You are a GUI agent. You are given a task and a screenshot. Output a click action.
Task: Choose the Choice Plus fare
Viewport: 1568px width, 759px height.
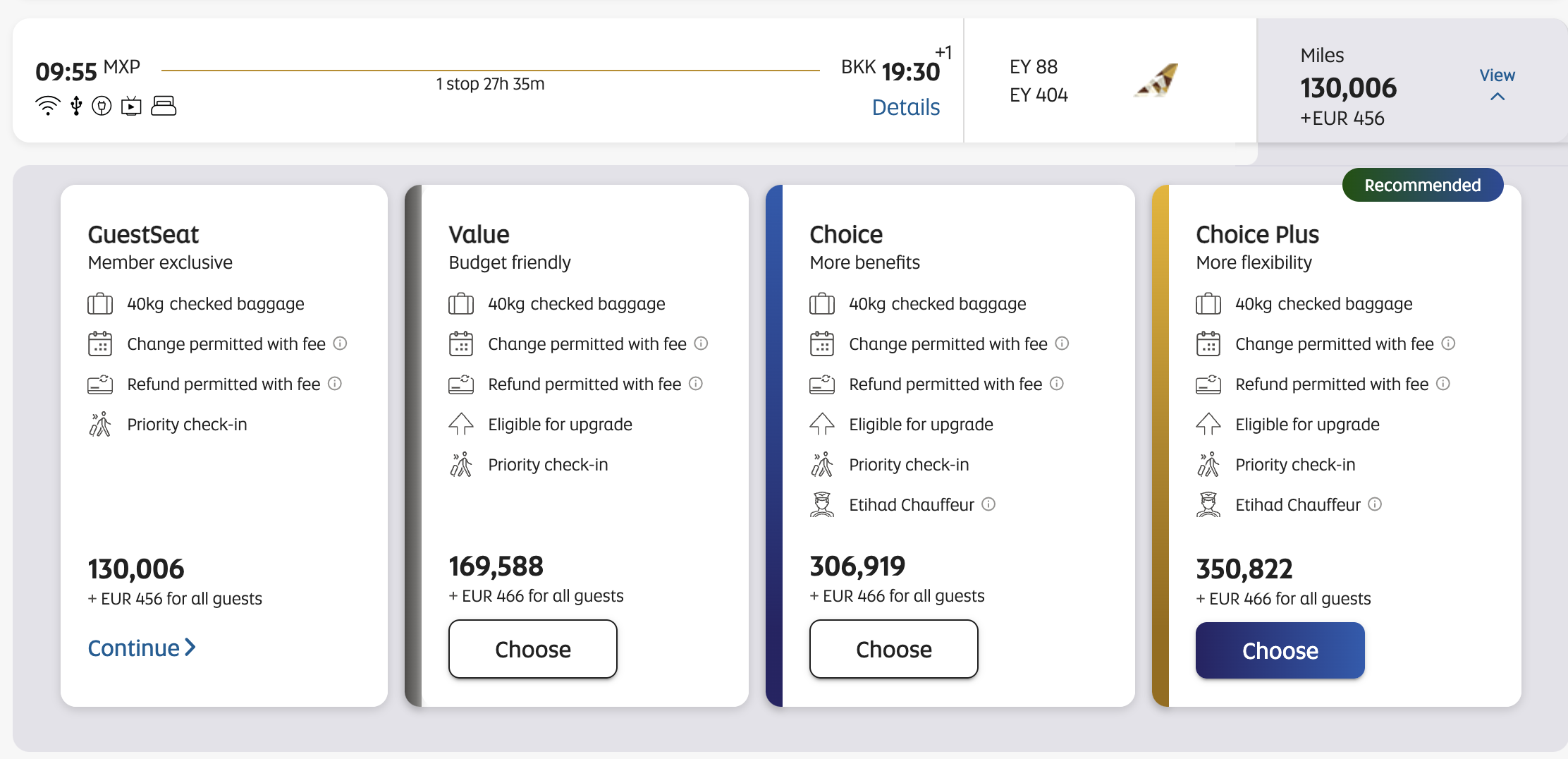point(1280,650)
